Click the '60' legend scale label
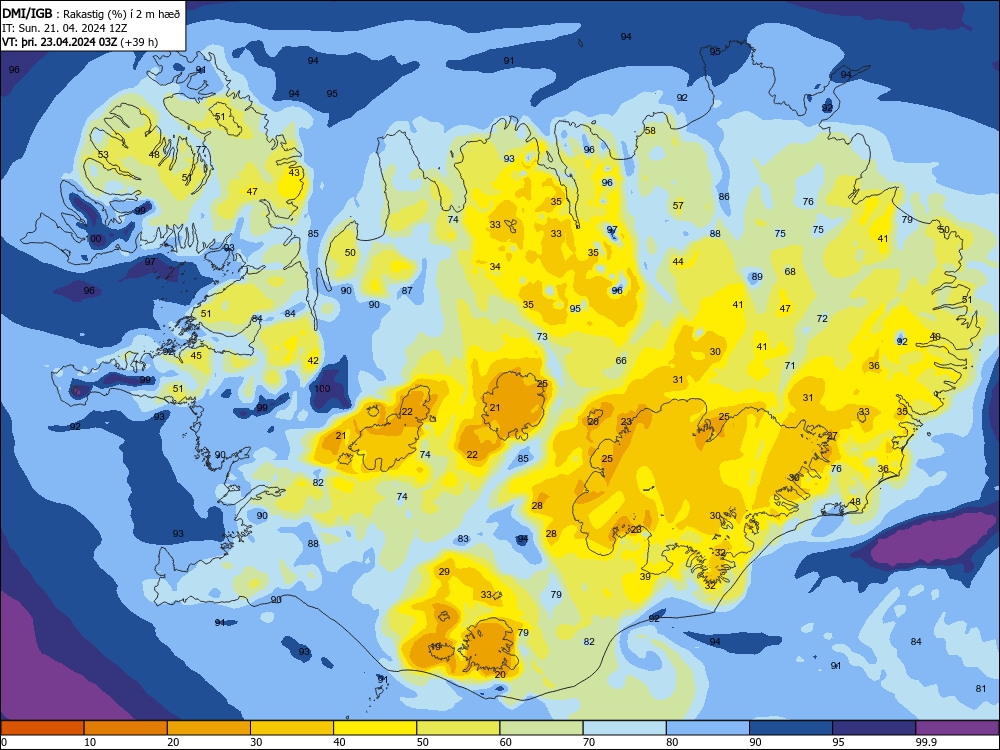This screenshot has width=1000, height=750. (x=506, y=742)
